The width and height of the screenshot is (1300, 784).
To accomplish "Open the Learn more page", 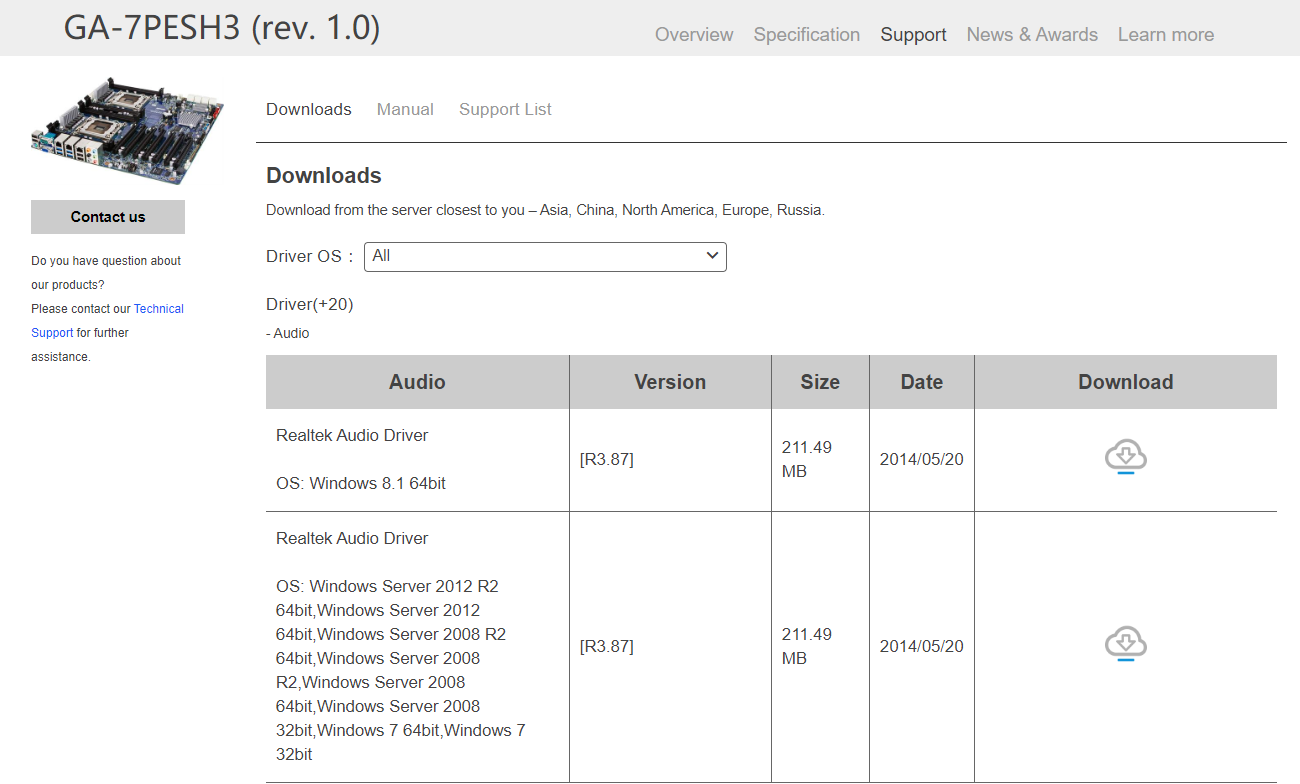I will (x=1166, y=34).
